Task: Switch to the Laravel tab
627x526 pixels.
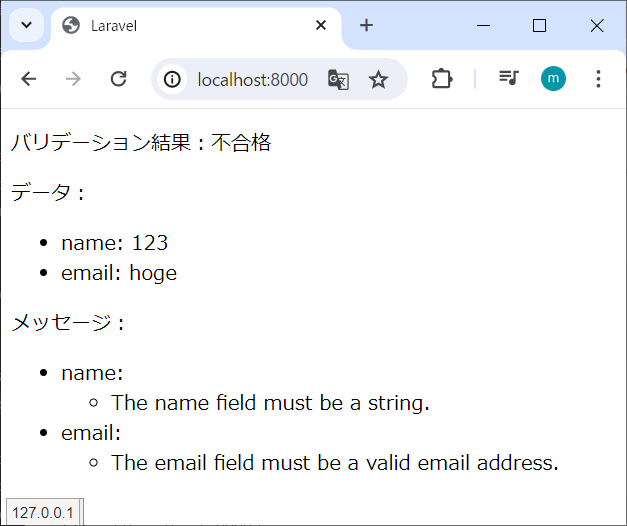Action: click(180, 26)
